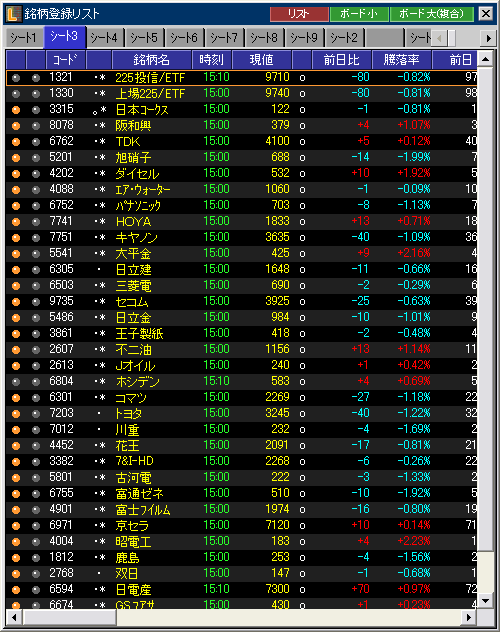Sort by the 騰落率 column header
Image resolution: width=500 pixels, height=632 pixels.
pos(401,60)
